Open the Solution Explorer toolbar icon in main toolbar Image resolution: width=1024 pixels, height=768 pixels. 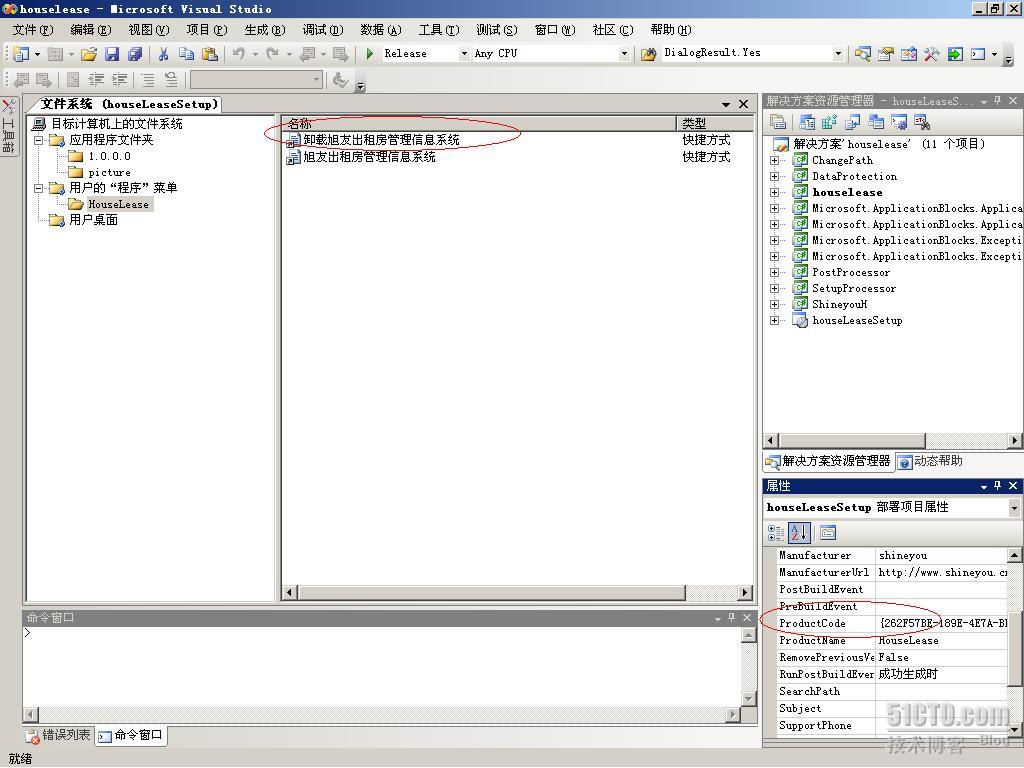(862, 54)
